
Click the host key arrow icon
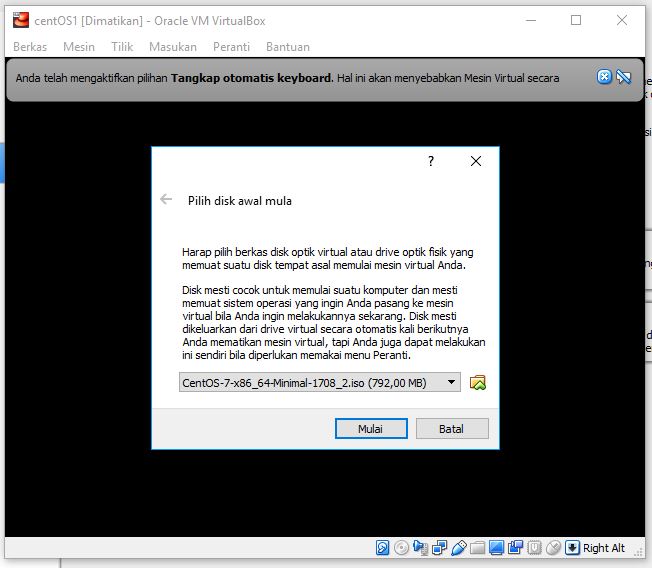pyautogui.click(x=572, y=548)
